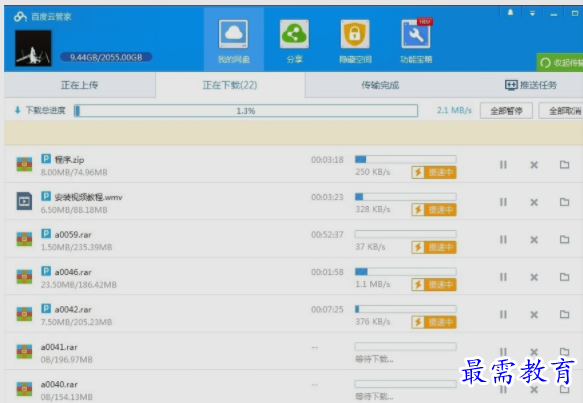583x403 pixels.
Task: Click the 2.1 MB/s total speed text
Action: pos(454,110)
